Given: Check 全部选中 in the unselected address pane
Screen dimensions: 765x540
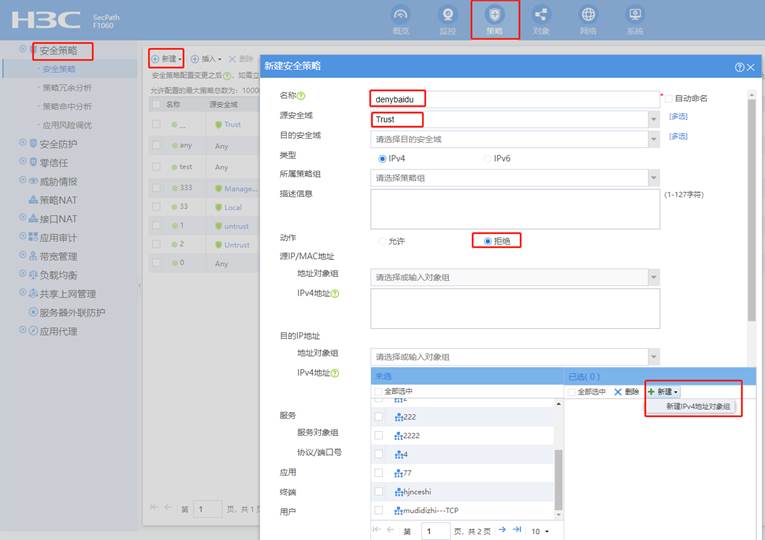Looking at the screenshot, I should (x=378, y=392).
